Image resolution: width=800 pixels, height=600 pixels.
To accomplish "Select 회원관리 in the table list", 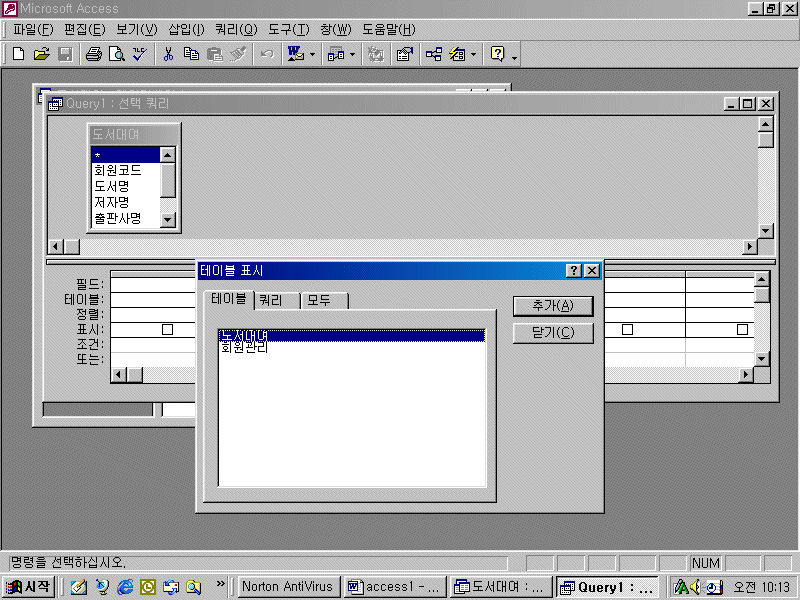I will click(x=244, y=348).
